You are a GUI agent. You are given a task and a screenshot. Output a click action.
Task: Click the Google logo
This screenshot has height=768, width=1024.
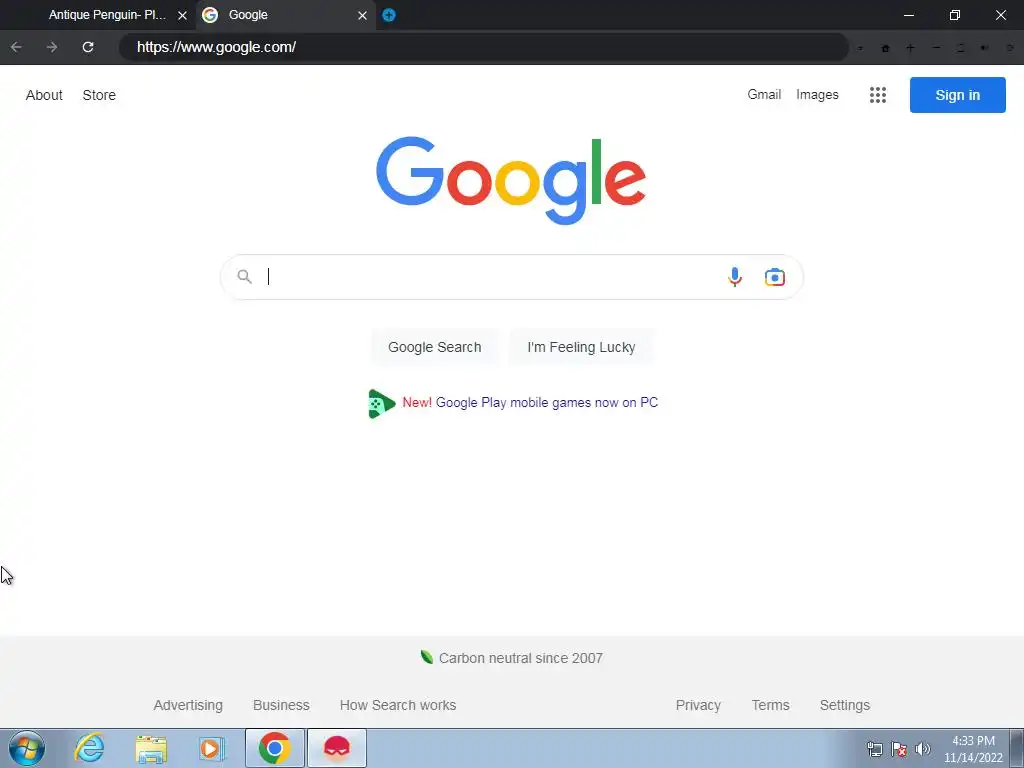click(511, 181)
